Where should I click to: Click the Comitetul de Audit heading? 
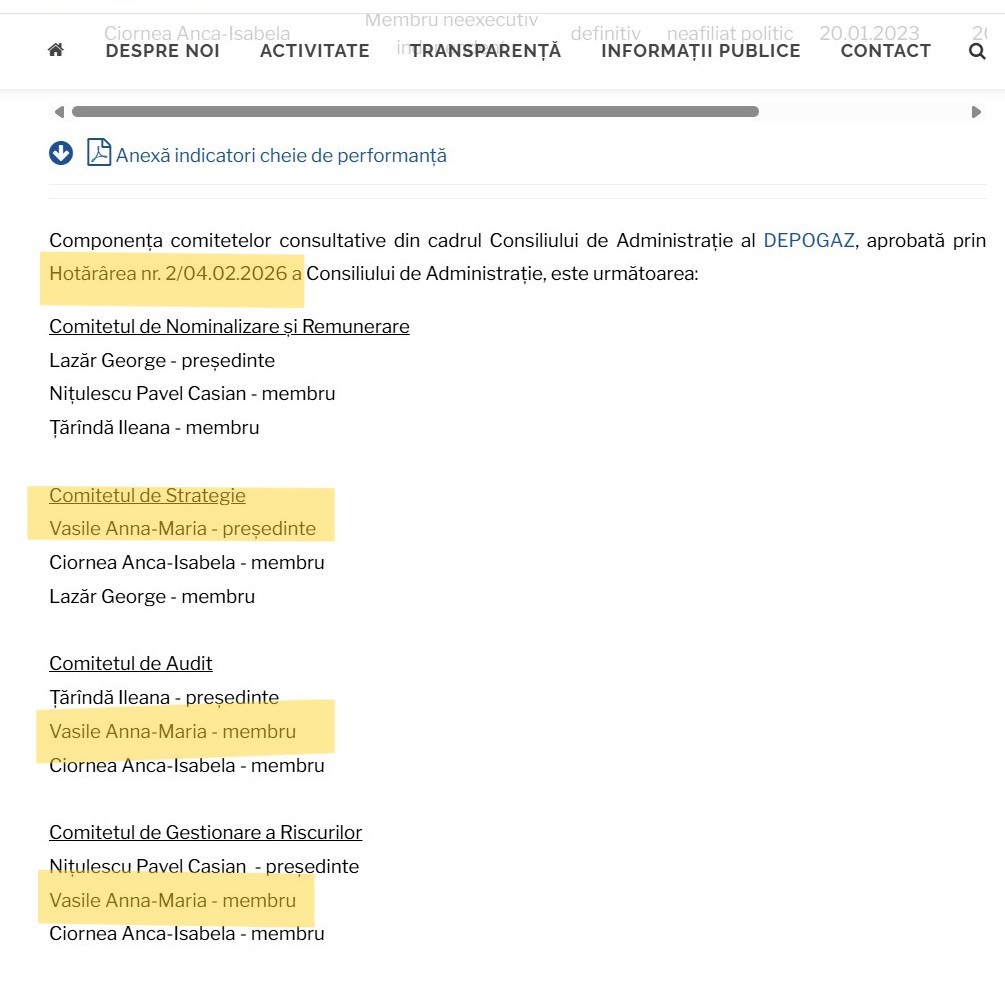click(x=131, y=664)
